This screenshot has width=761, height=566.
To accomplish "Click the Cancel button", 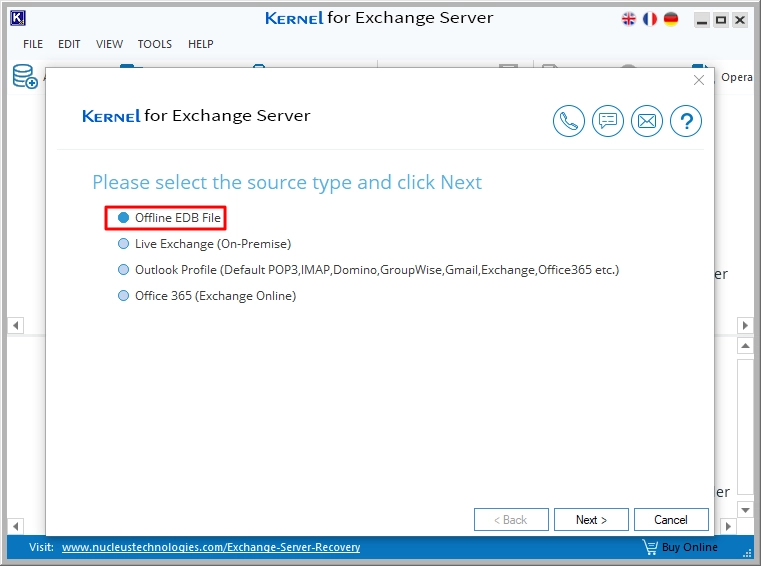I will click(671, 520).
